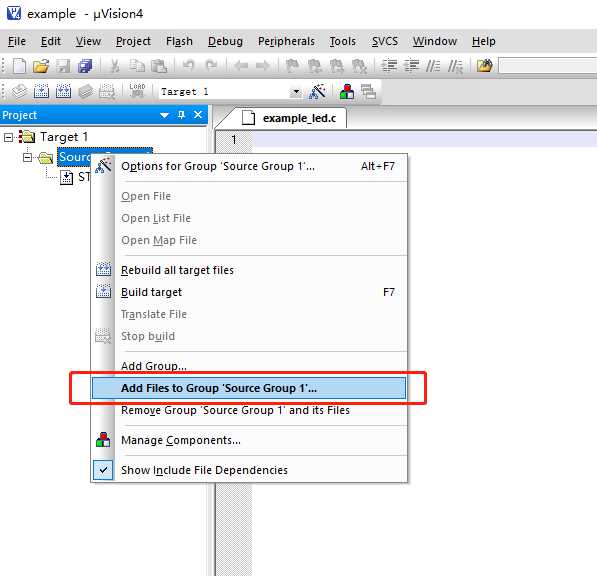Click the multi-project workspace toolbar icon
597x576 pixels.
click(368, 92)
